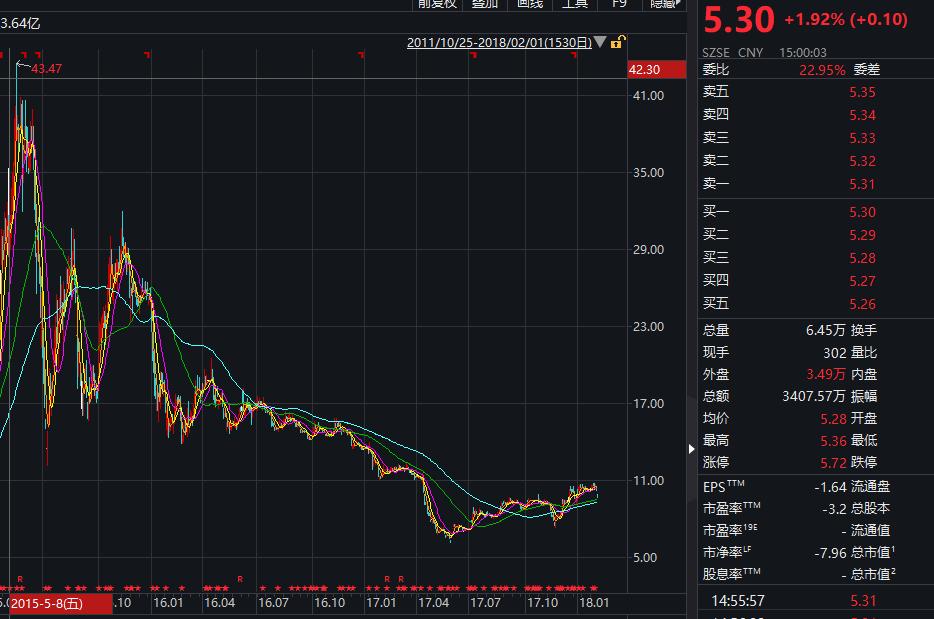The height and width of the screenshot is (619, 934).
Task: Click the red flag marker near April 2017
Action: tap(474, 55)
